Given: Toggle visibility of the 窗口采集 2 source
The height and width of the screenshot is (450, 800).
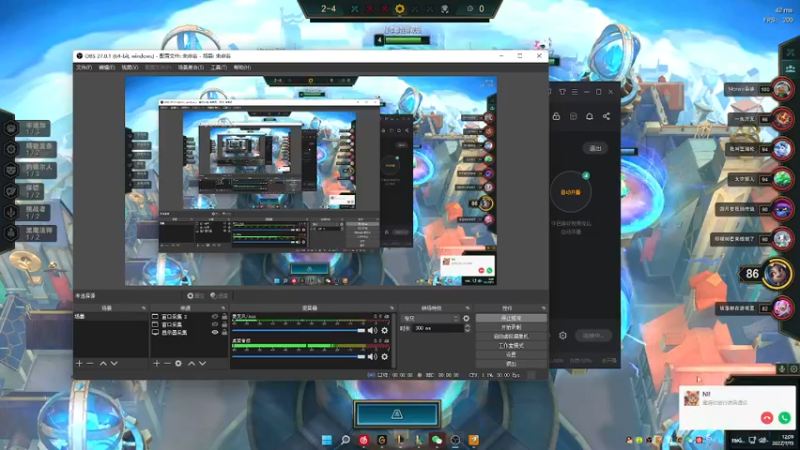Looking at the screenshot, I should (x=215, y=317).
